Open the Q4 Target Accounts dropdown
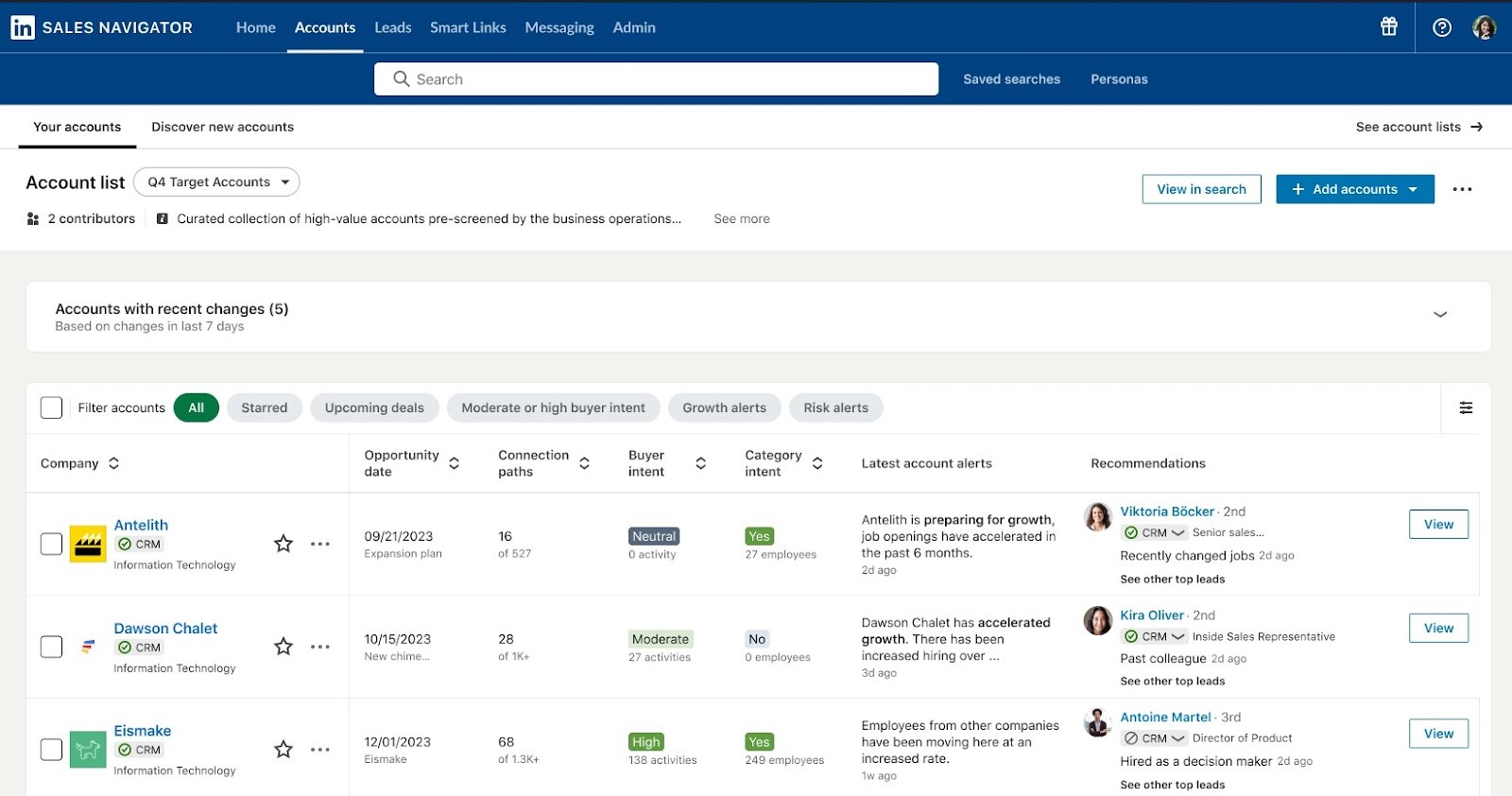Image resolution: width=1512 pixels, height=796 pixels. click(216, 182)
